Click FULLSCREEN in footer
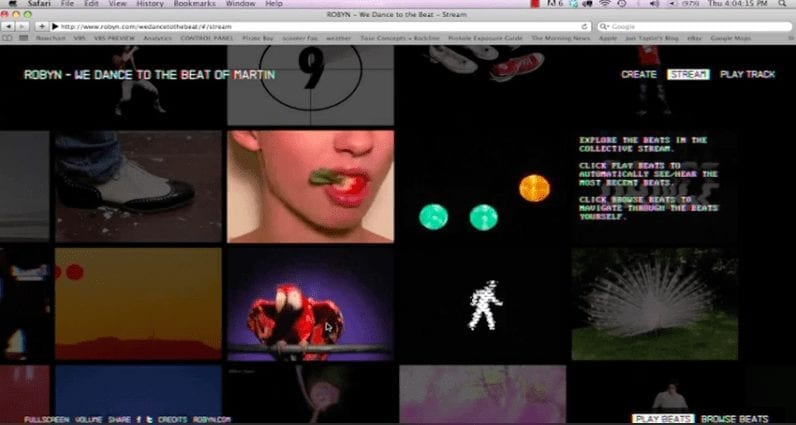This screenshot has width=796, height=425. click(x=47, y=420)
